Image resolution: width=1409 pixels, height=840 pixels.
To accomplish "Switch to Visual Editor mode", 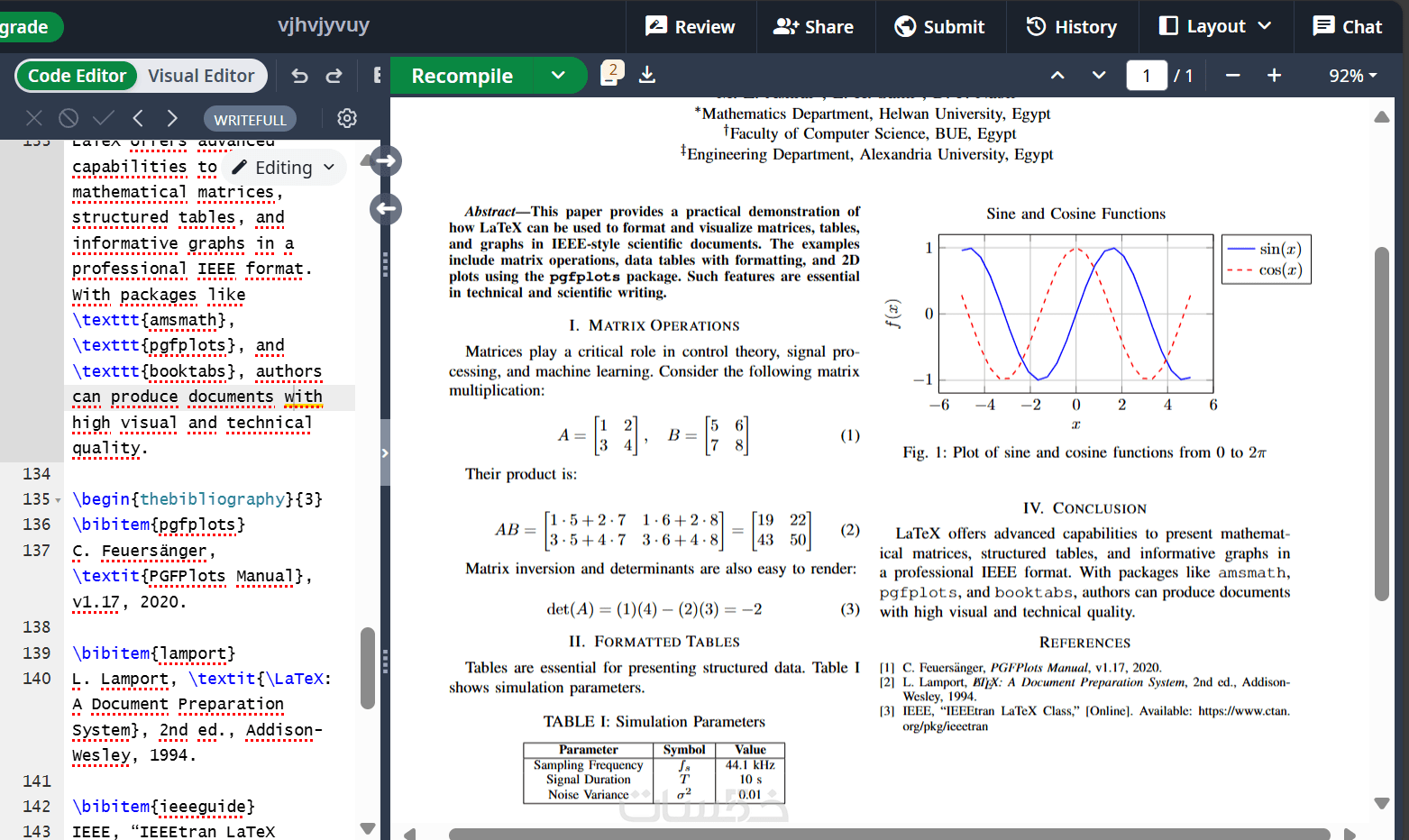I will (201, 76).
